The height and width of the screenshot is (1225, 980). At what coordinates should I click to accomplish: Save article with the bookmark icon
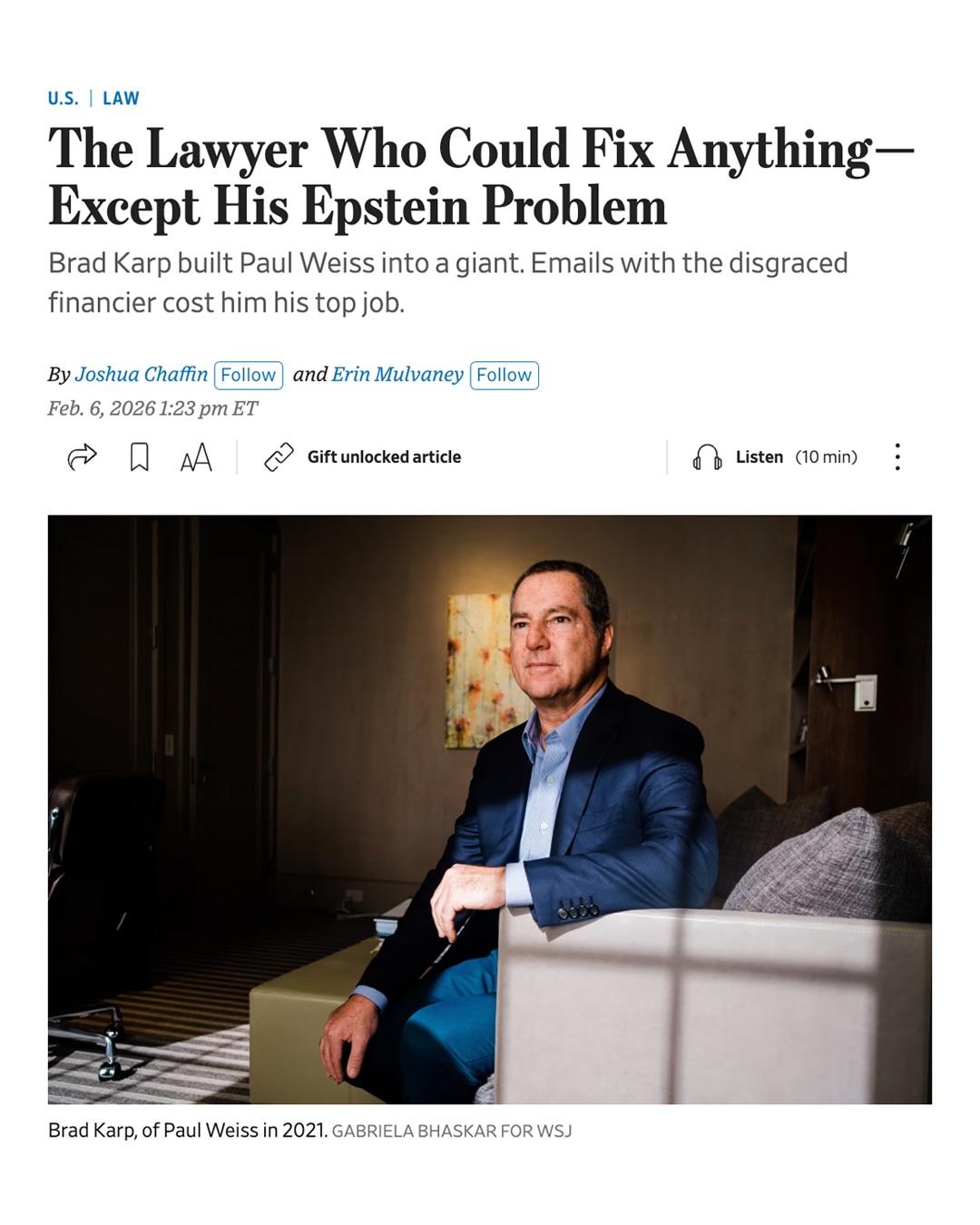click(x=139, y=456)
